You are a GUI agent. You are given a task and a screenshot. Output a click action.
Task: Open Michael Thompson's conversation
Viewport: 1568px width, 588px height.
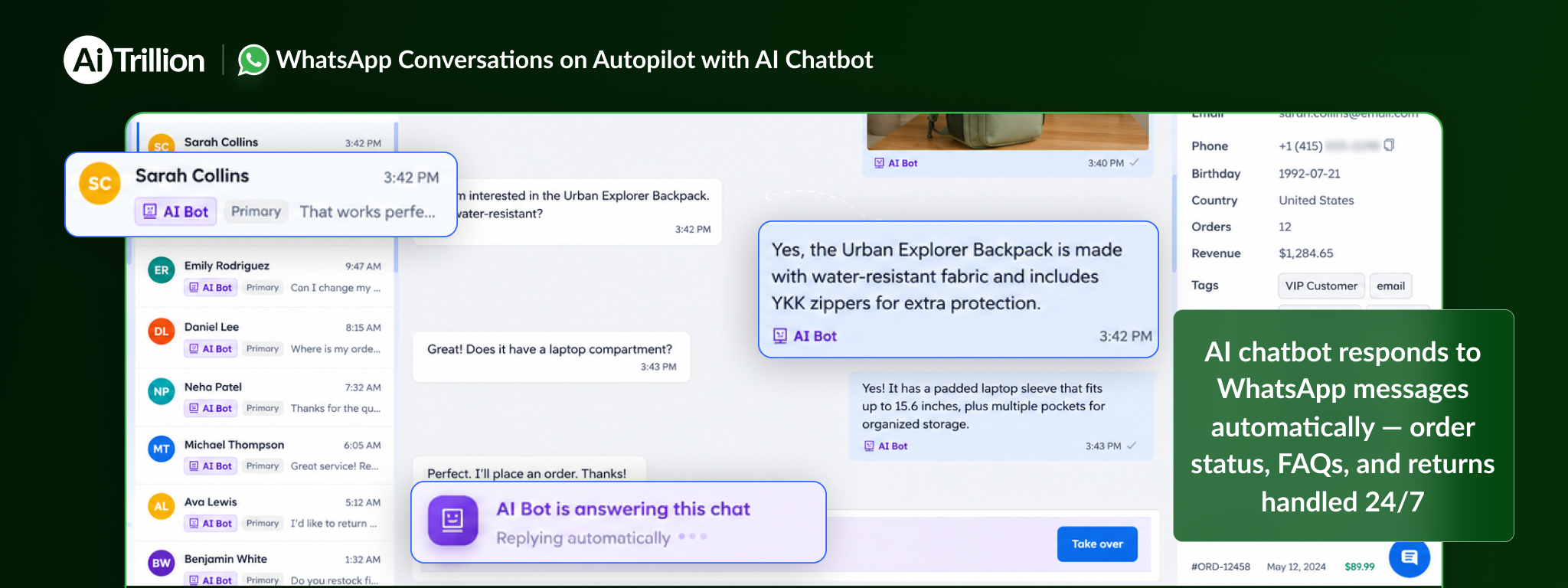[265, 455]
